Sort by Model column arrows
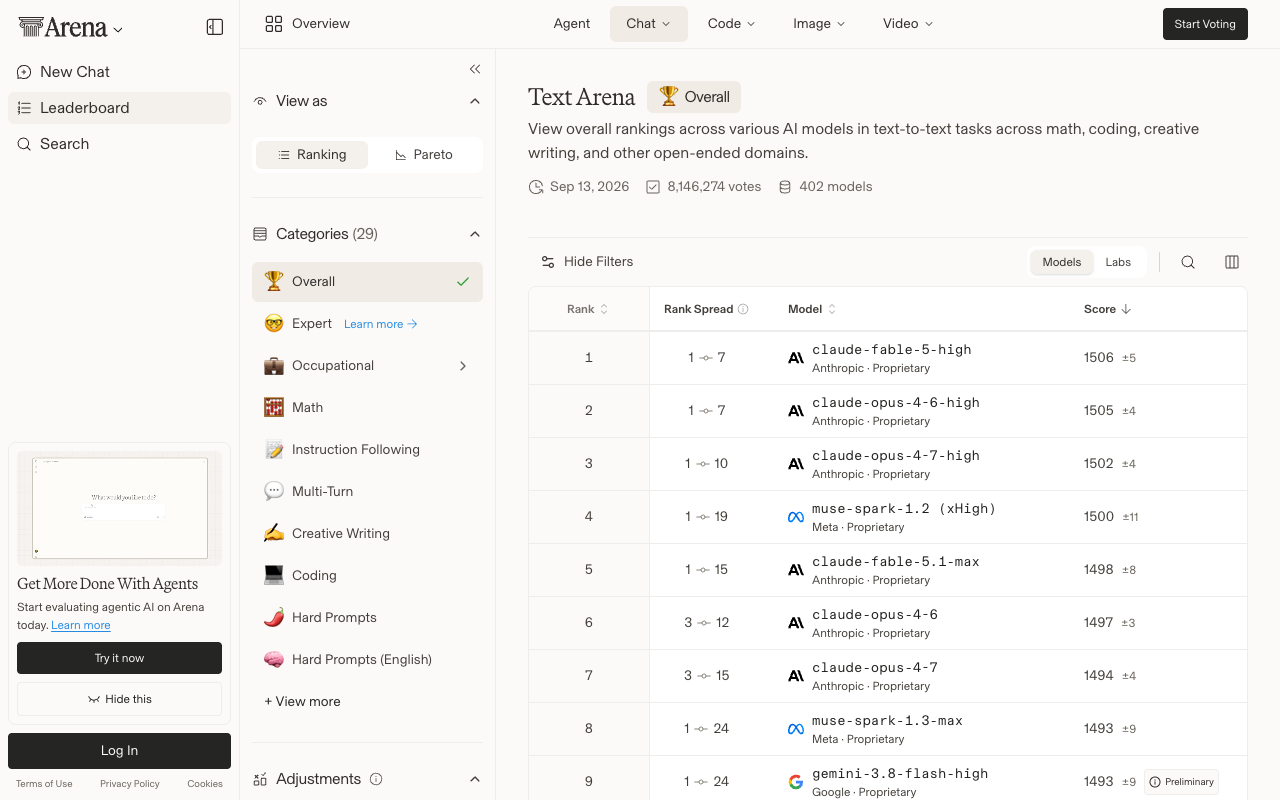The image size is (1280, 800). click(x=832, y=309)
